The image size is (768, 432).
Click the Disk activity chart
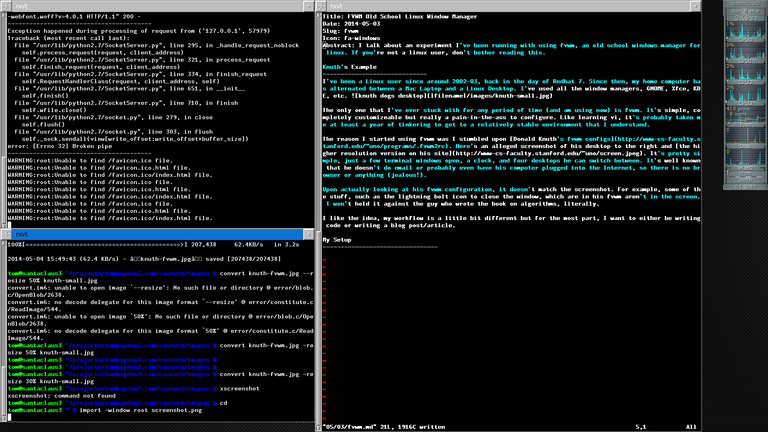click(x=745, y=135)
